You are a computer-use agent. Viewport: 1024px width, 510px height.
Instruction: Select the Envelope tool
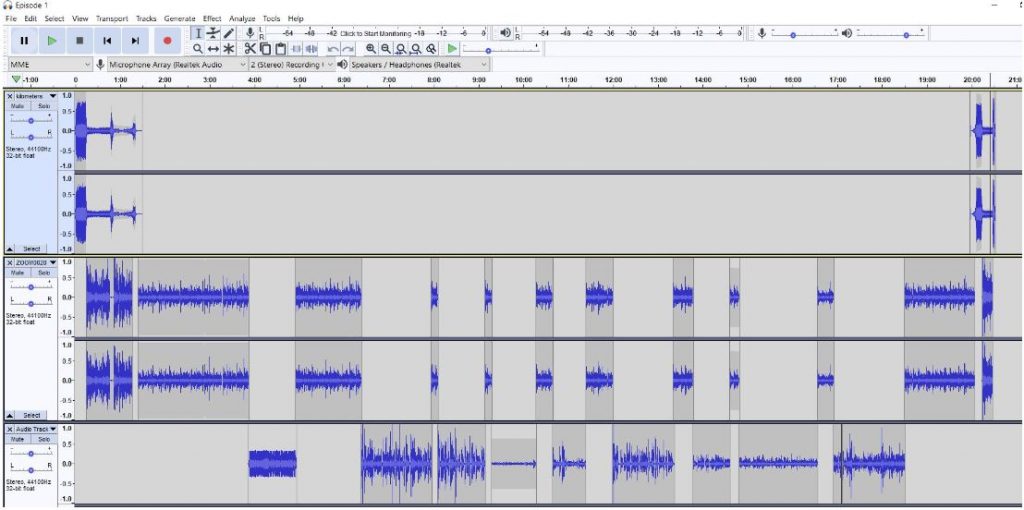213,33
